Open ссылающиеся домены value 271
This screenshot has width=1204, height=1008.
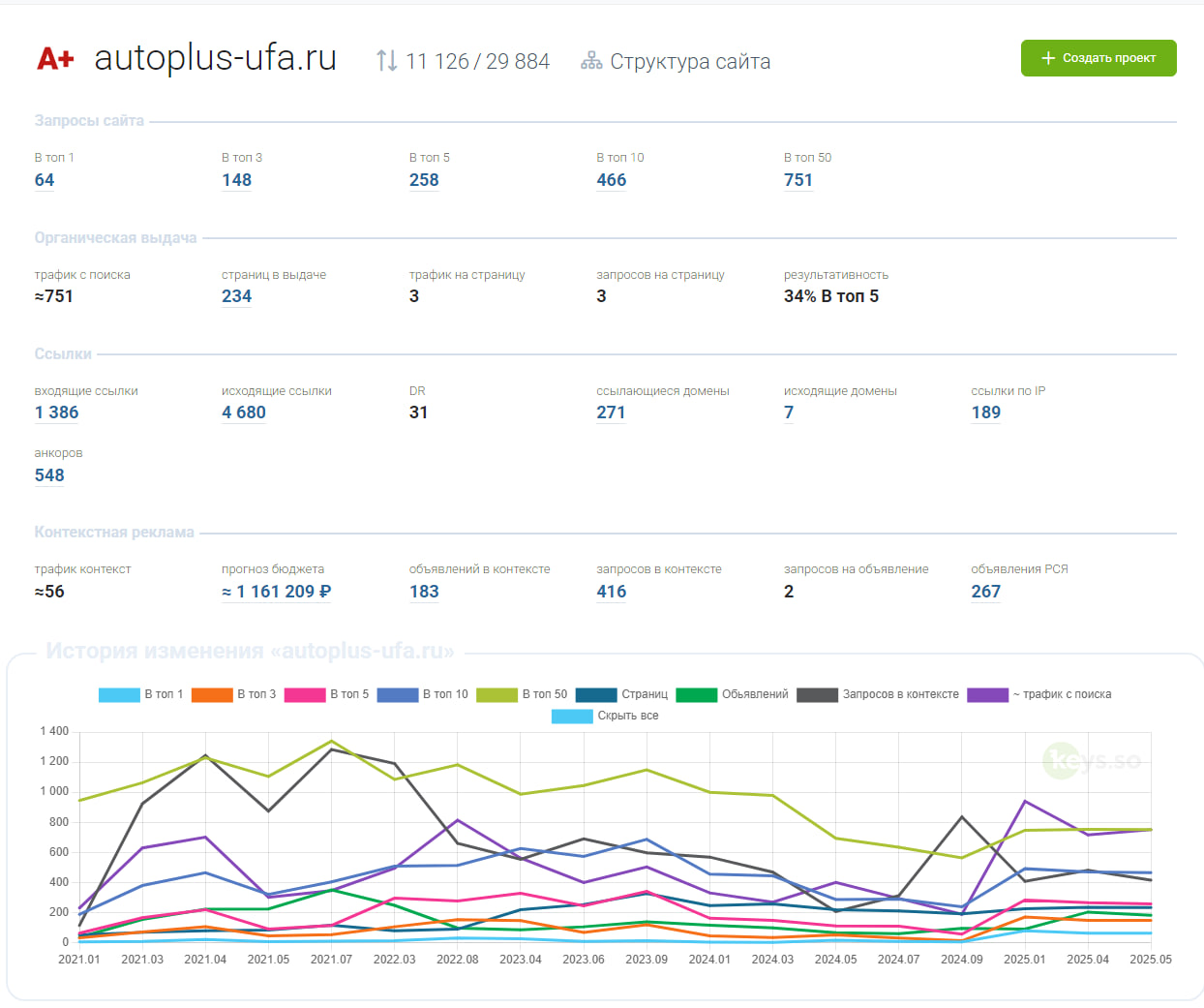(x=611, y=412)
